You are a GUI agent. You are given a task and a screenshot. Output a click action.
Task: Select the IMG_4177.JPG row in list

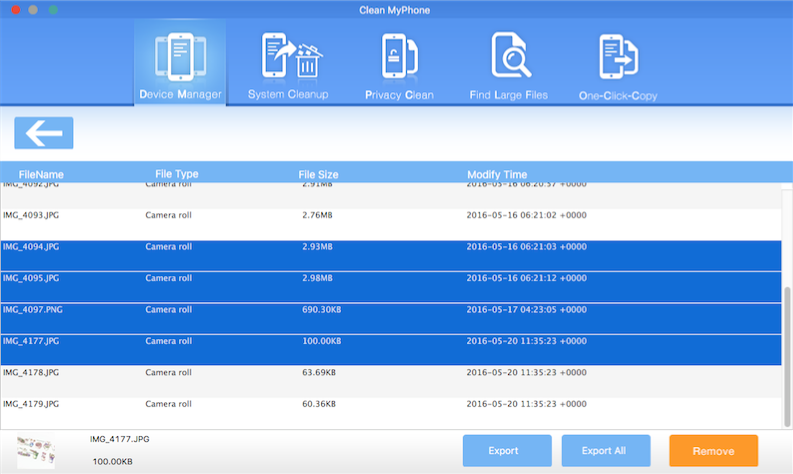pos(391,350)
